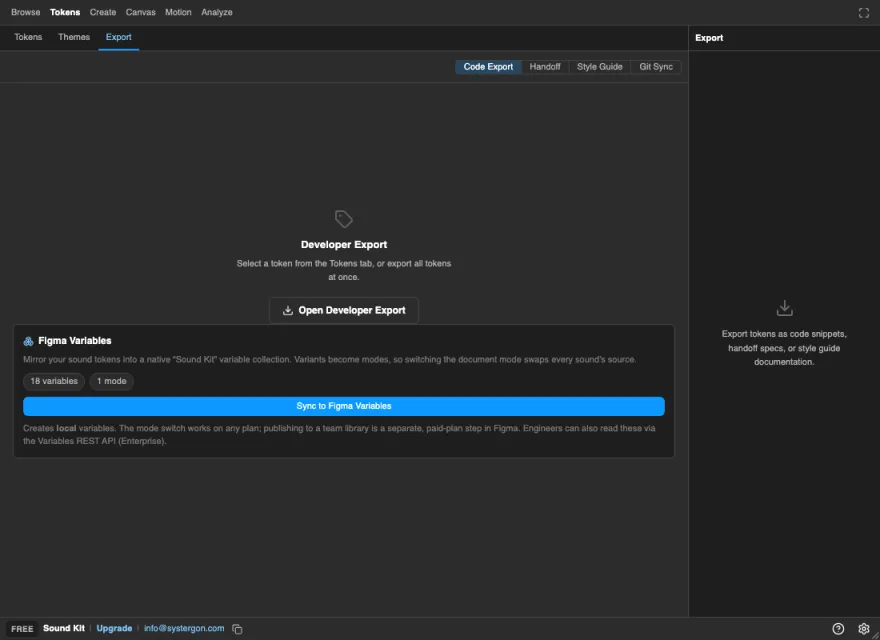Open the Browse menu
880x640 pixels.
(x=26, y=12)
